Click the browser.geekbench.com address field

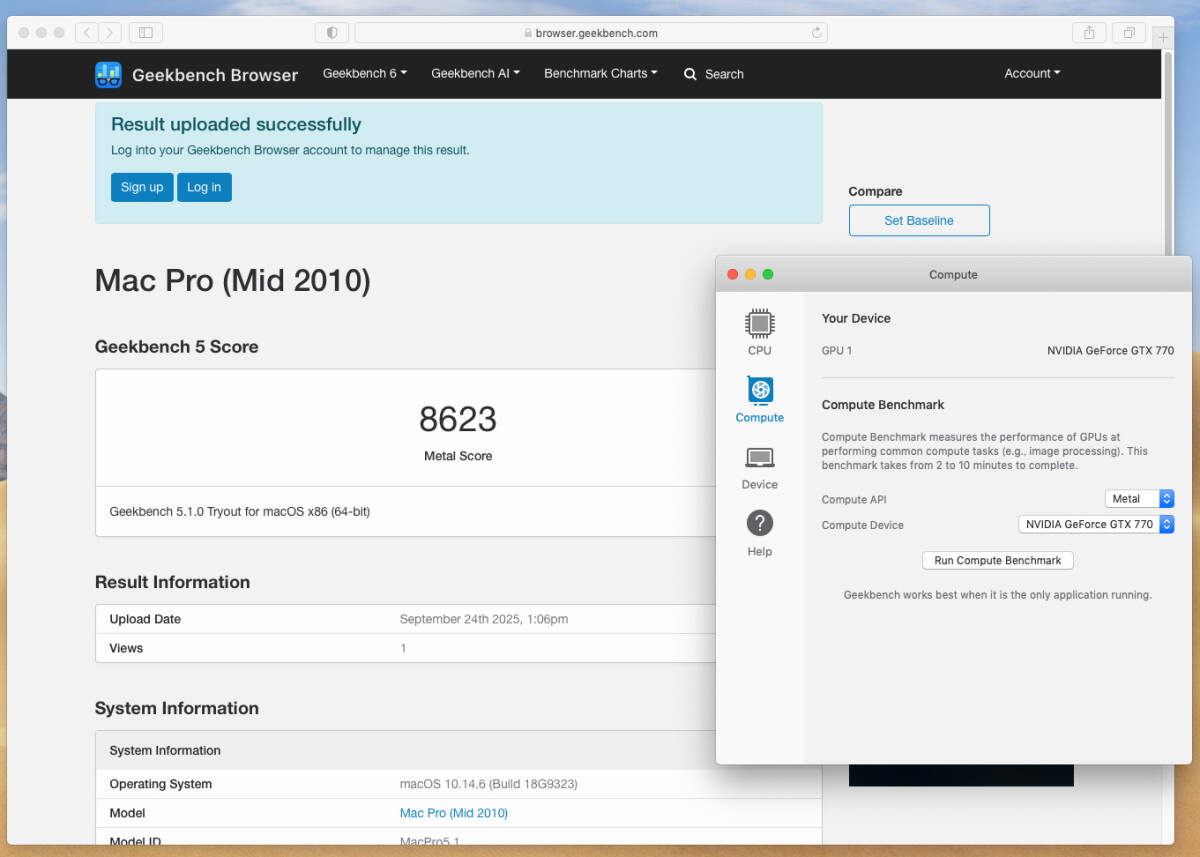tap(590, 33)
